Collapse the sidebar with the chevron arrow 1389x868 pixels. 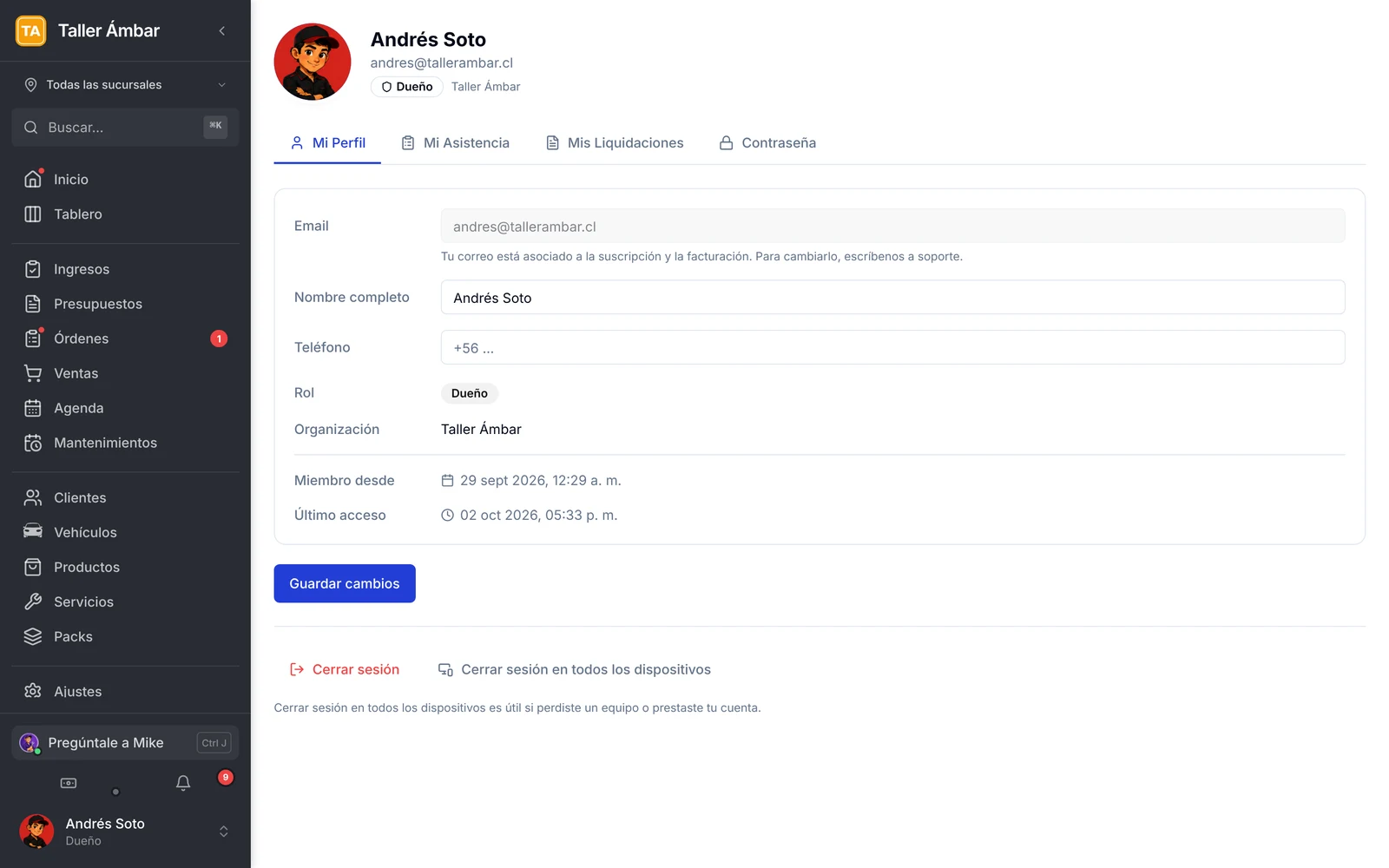point(222,30)
